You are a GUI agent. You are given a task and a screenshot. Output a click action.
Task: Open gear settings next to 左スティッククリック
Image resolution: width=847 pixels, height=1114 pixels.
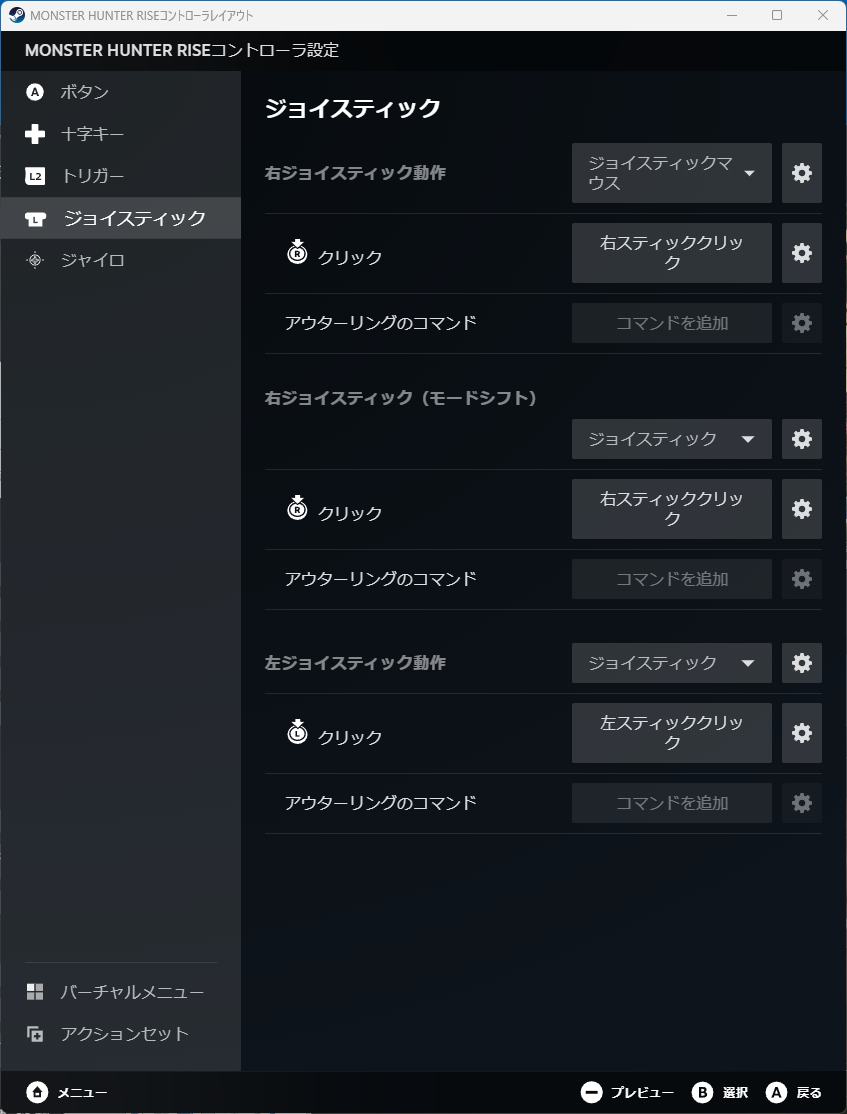[801, 733]
